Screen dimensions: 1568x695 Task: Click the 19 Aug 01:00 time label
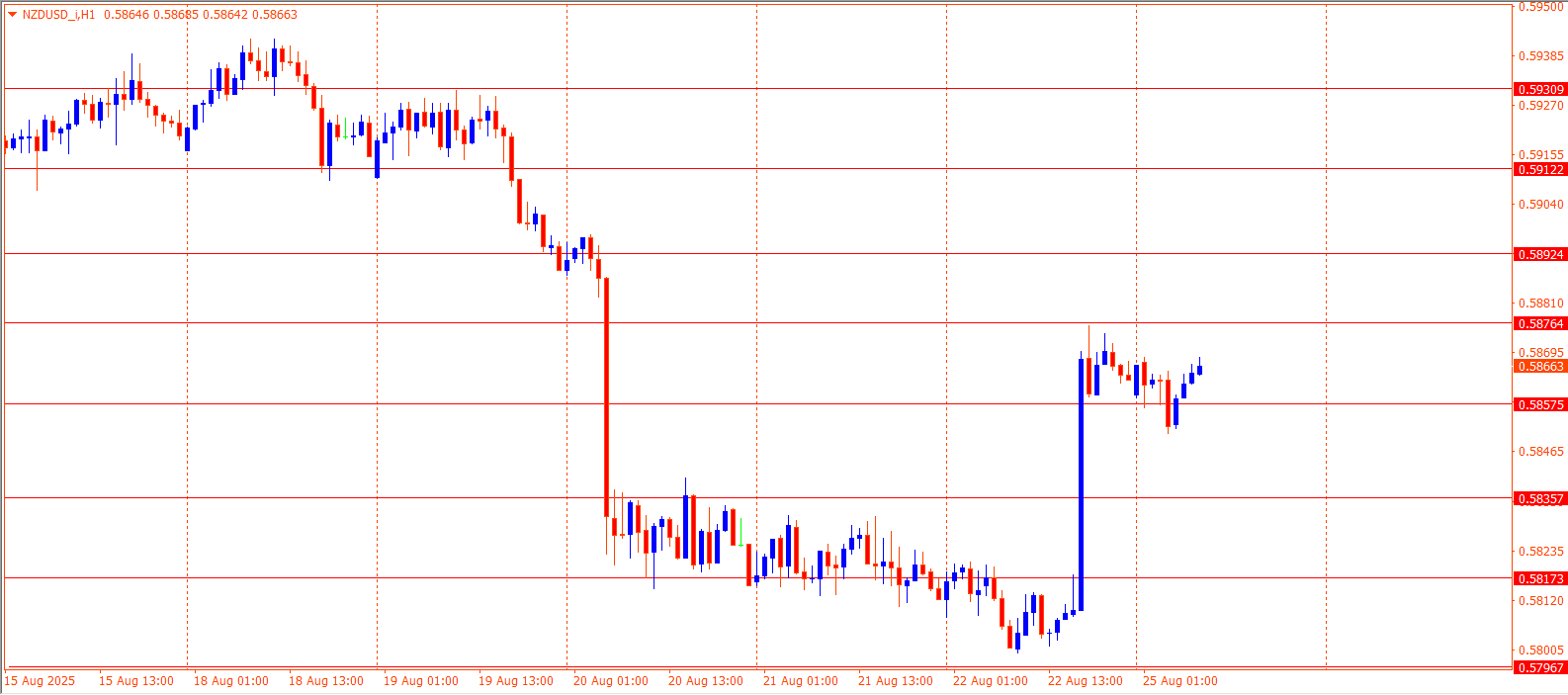421,681
